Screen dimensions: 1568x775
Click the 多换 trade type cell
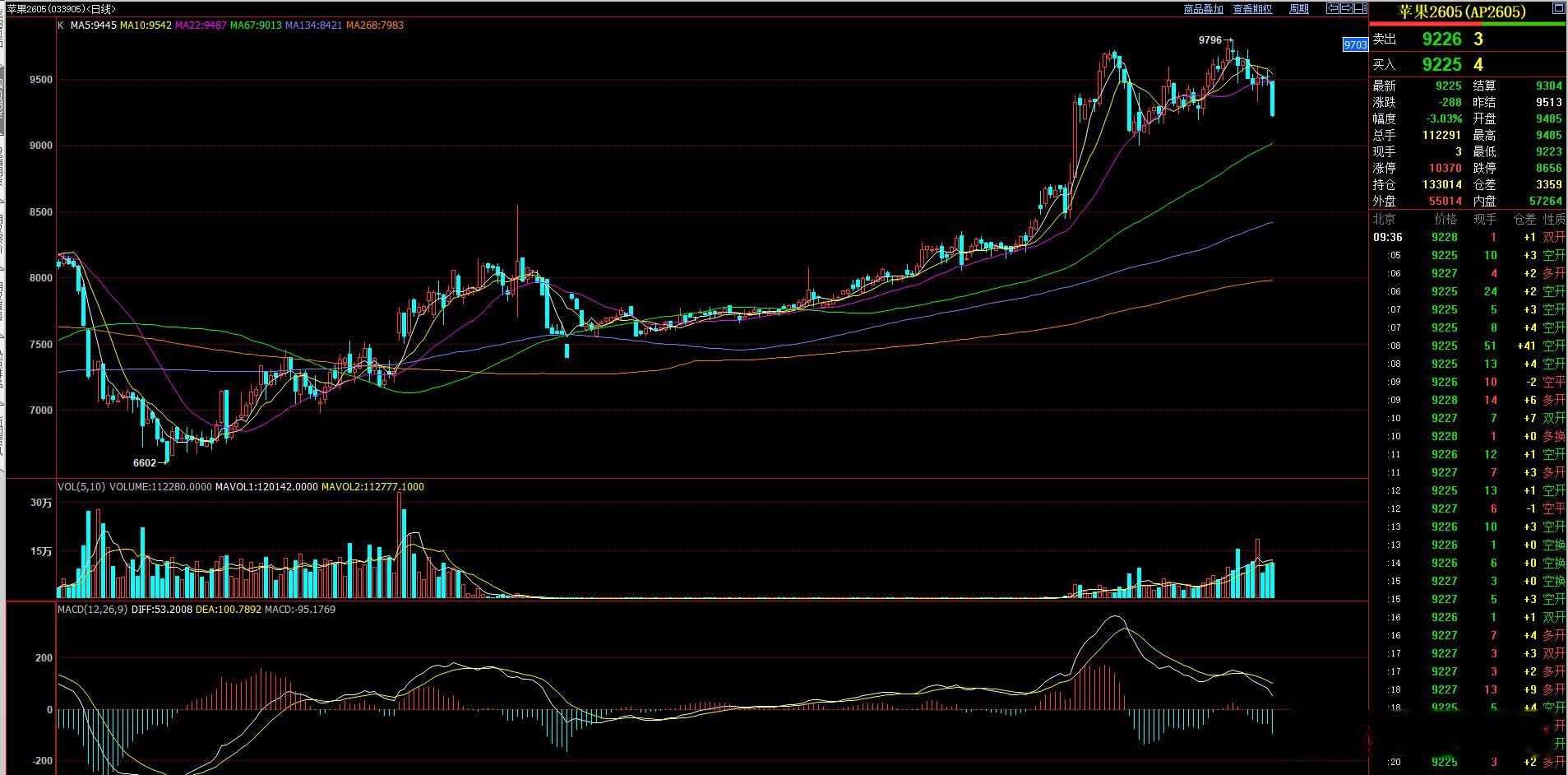tap(1554, 437)
